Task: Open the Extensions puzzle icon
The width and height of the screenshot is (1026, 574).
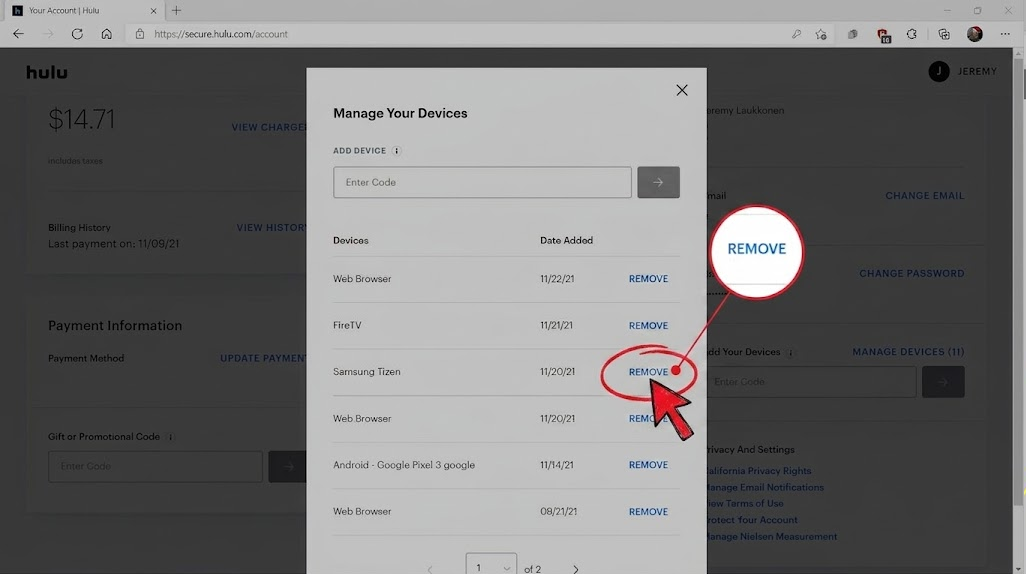Action: (911, 34)
